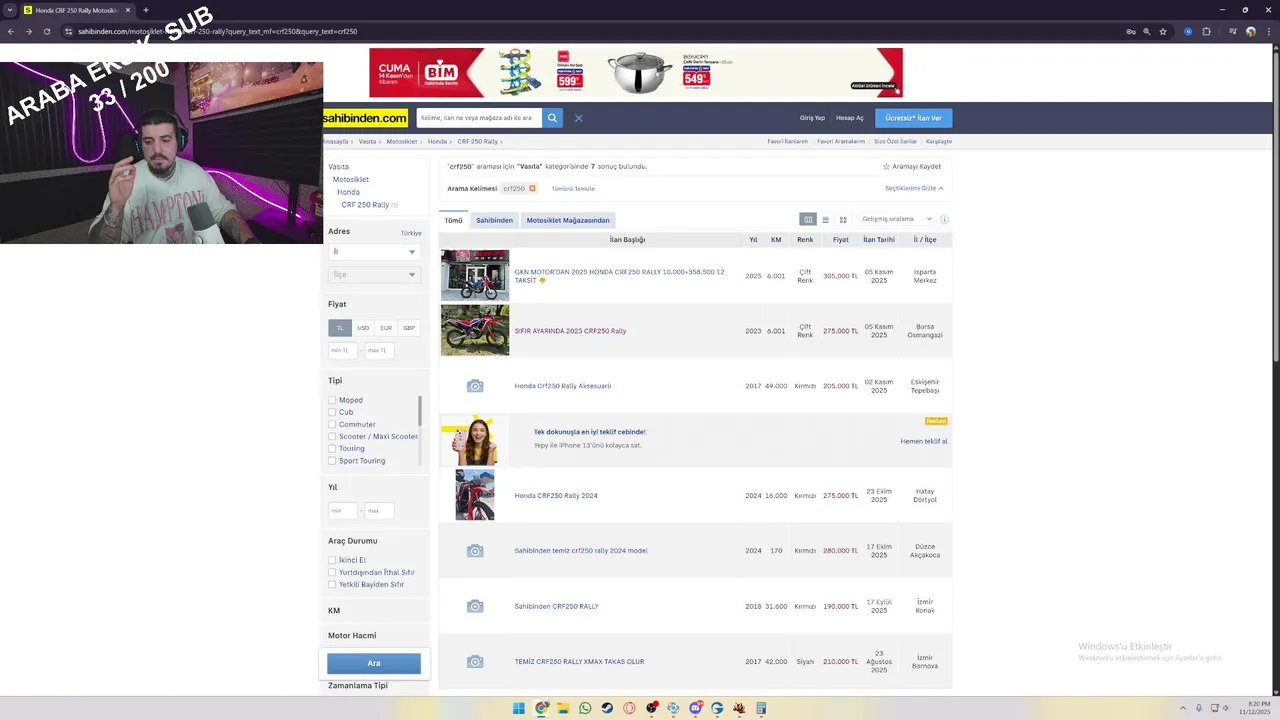Switch to the list view icon

(825, 219)
